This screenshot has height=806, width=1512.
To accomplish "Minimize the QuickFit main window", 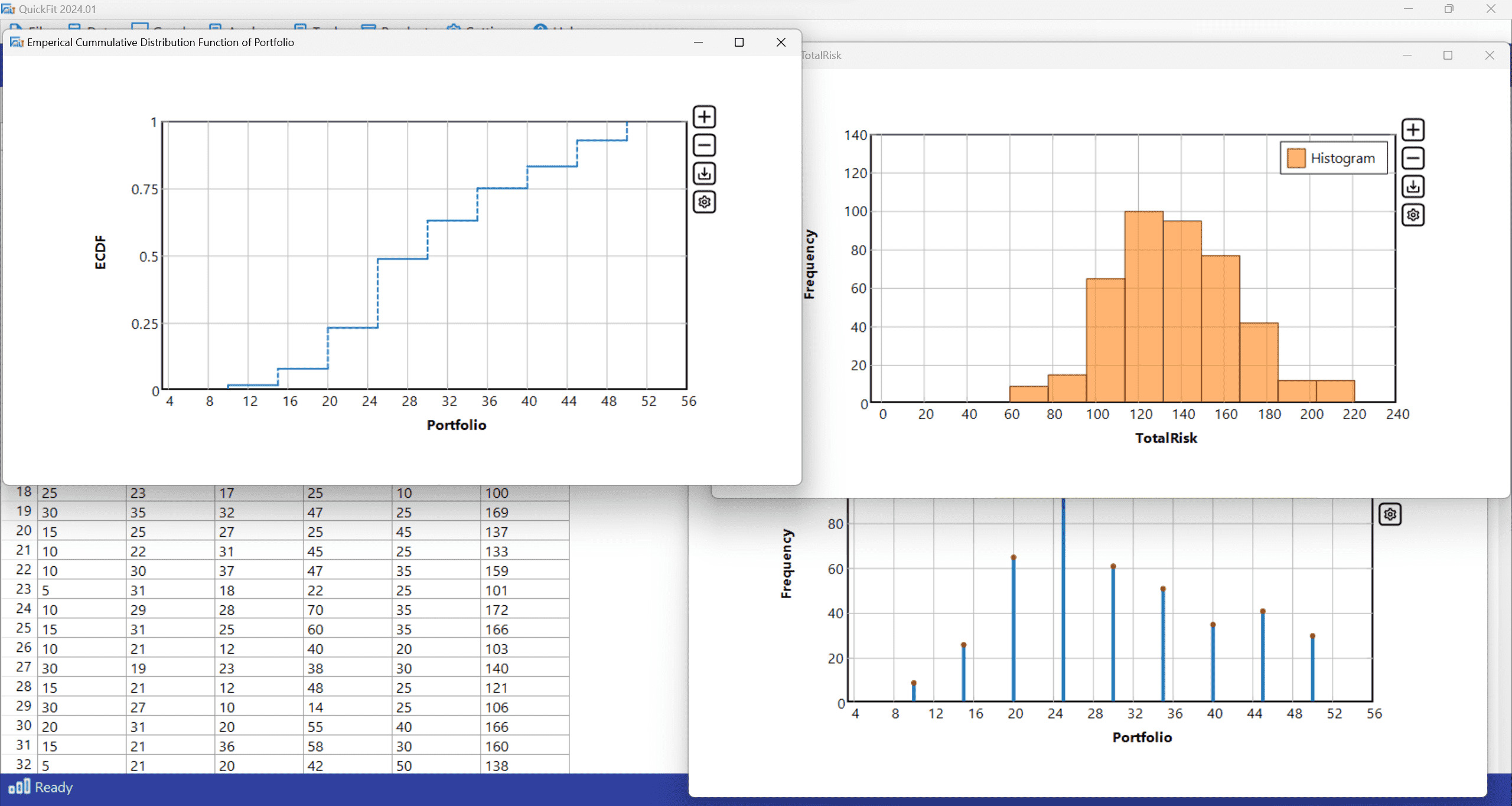I will (x=1408, y=9).
